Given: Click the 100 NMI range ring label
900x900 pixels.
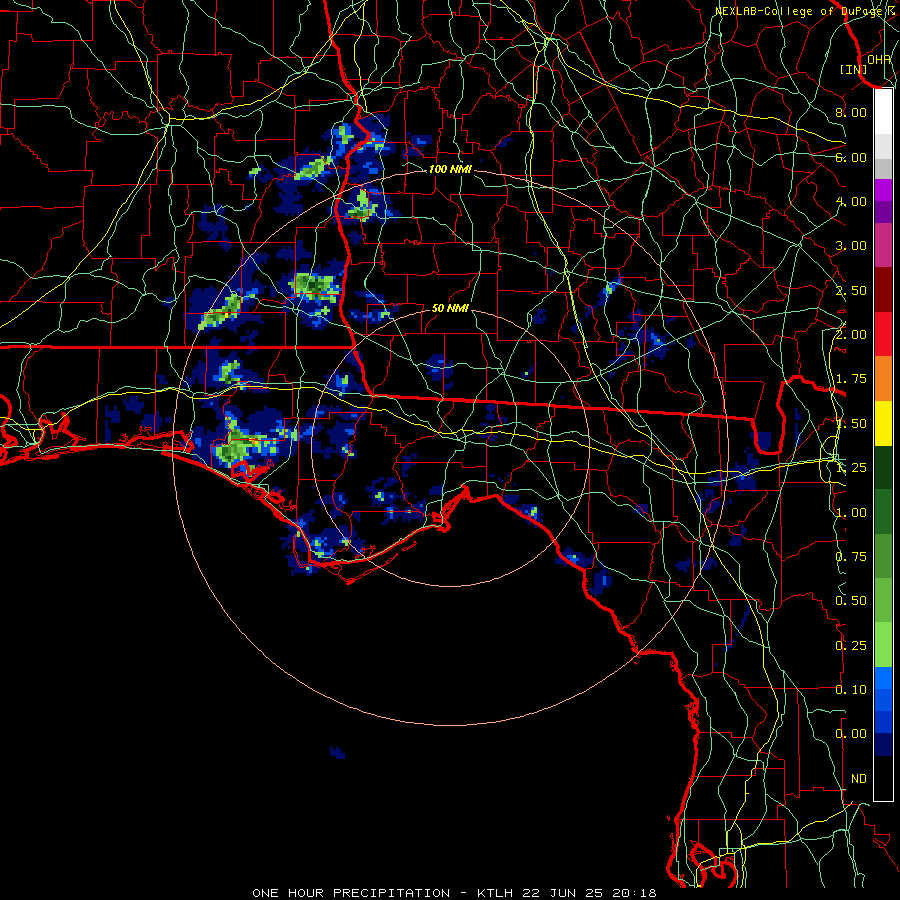Looking at the screenshot, I should tap(450, 169).
